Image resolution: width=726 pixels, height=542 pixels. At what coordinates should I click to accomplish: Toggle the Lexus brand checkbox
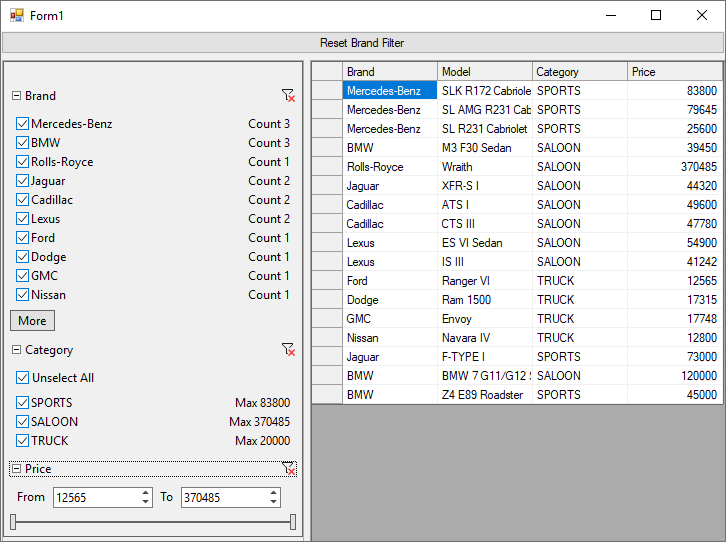click(x=22, y=218)
